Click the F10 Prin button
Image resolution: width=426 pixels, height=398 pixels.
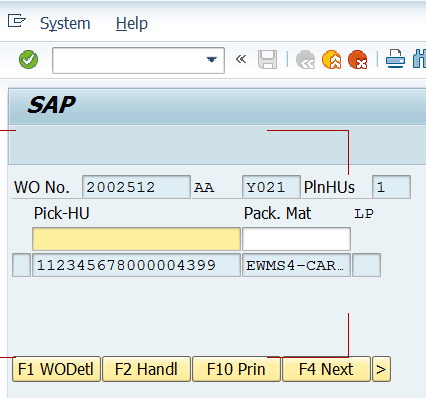(x=236, y=369)
